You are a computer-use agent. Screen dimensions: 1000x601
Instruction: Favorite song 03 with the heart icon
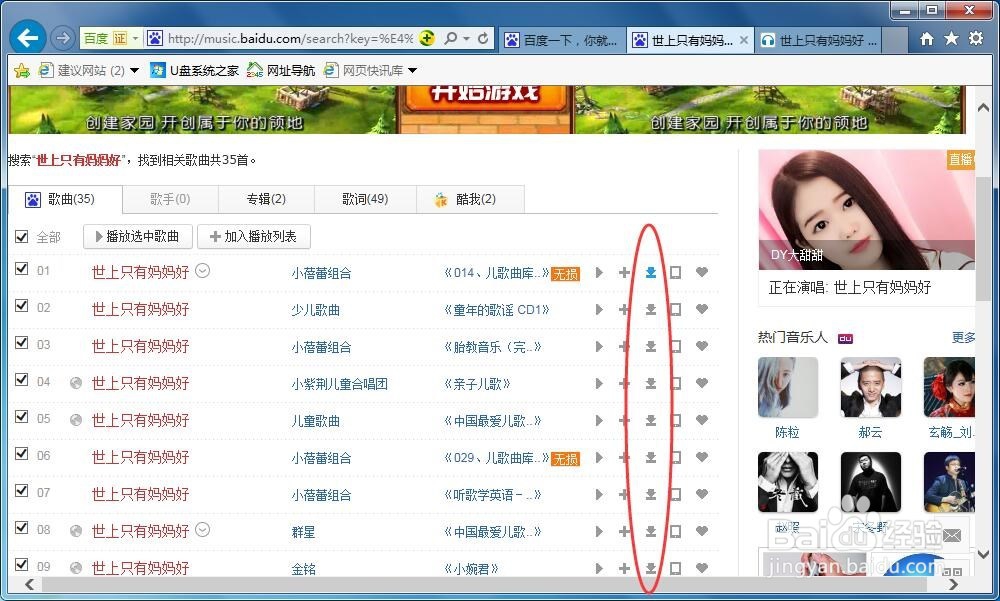point(702,346)
